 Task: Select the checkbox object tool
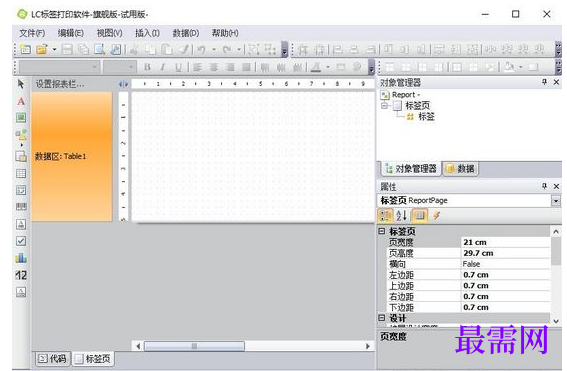pos(21,241)
